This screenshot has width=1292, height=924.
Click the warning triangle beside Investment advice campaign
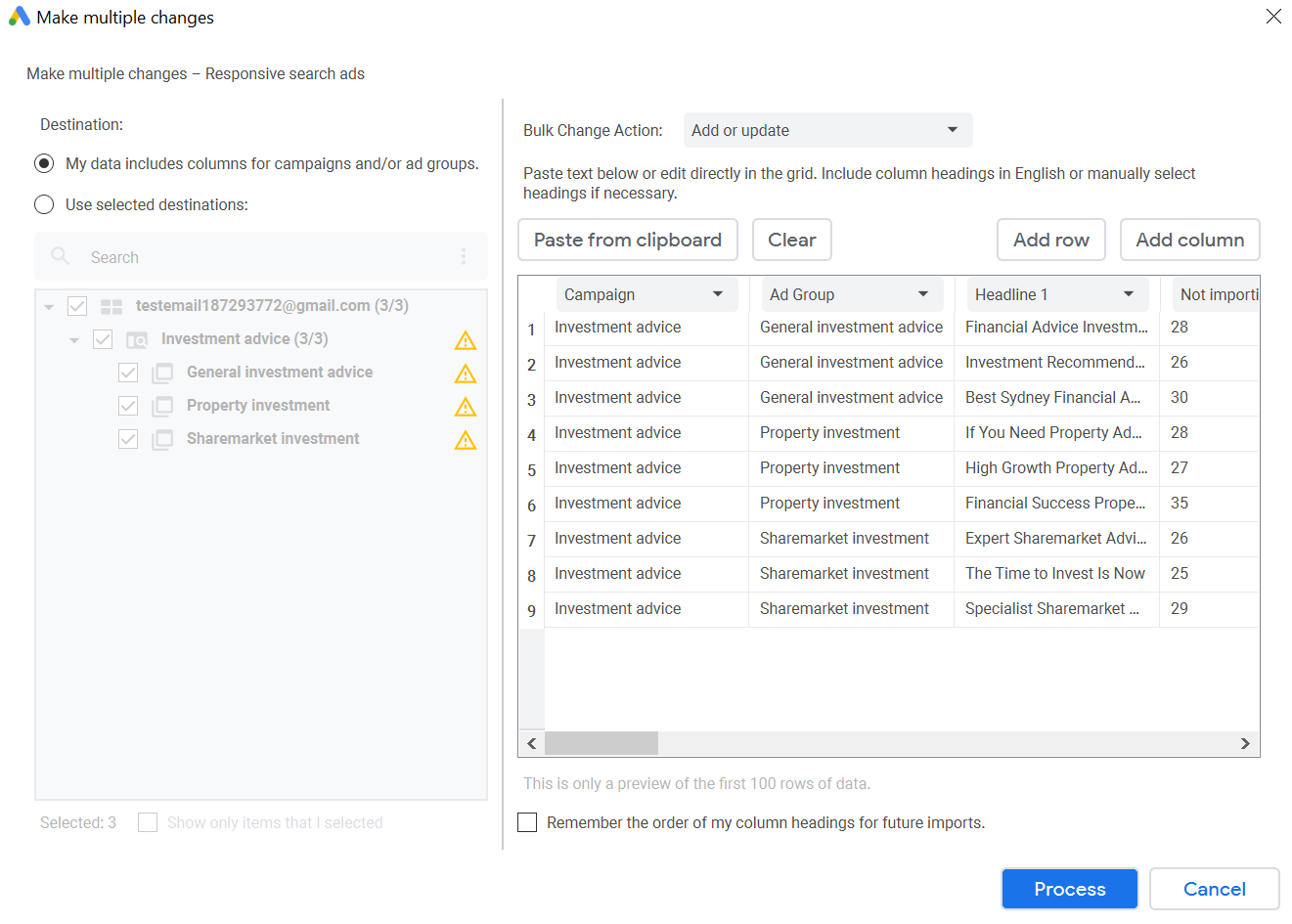465,339
